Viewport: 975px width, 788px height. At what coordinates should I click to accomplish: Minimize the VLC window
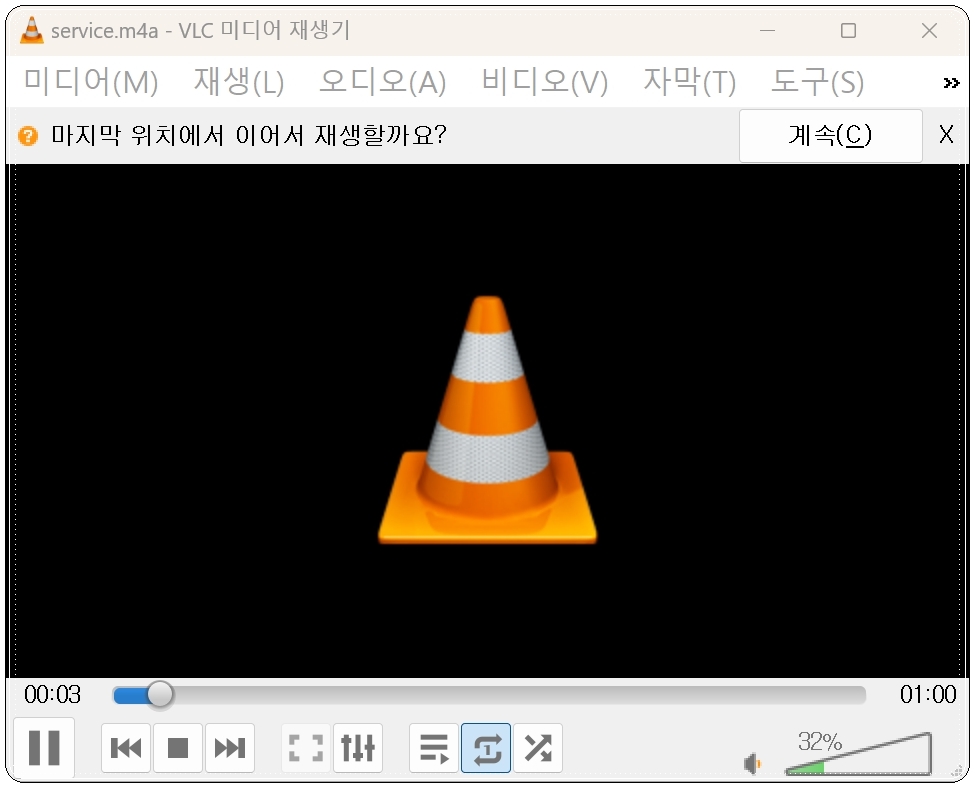click(x=767, y=30)
